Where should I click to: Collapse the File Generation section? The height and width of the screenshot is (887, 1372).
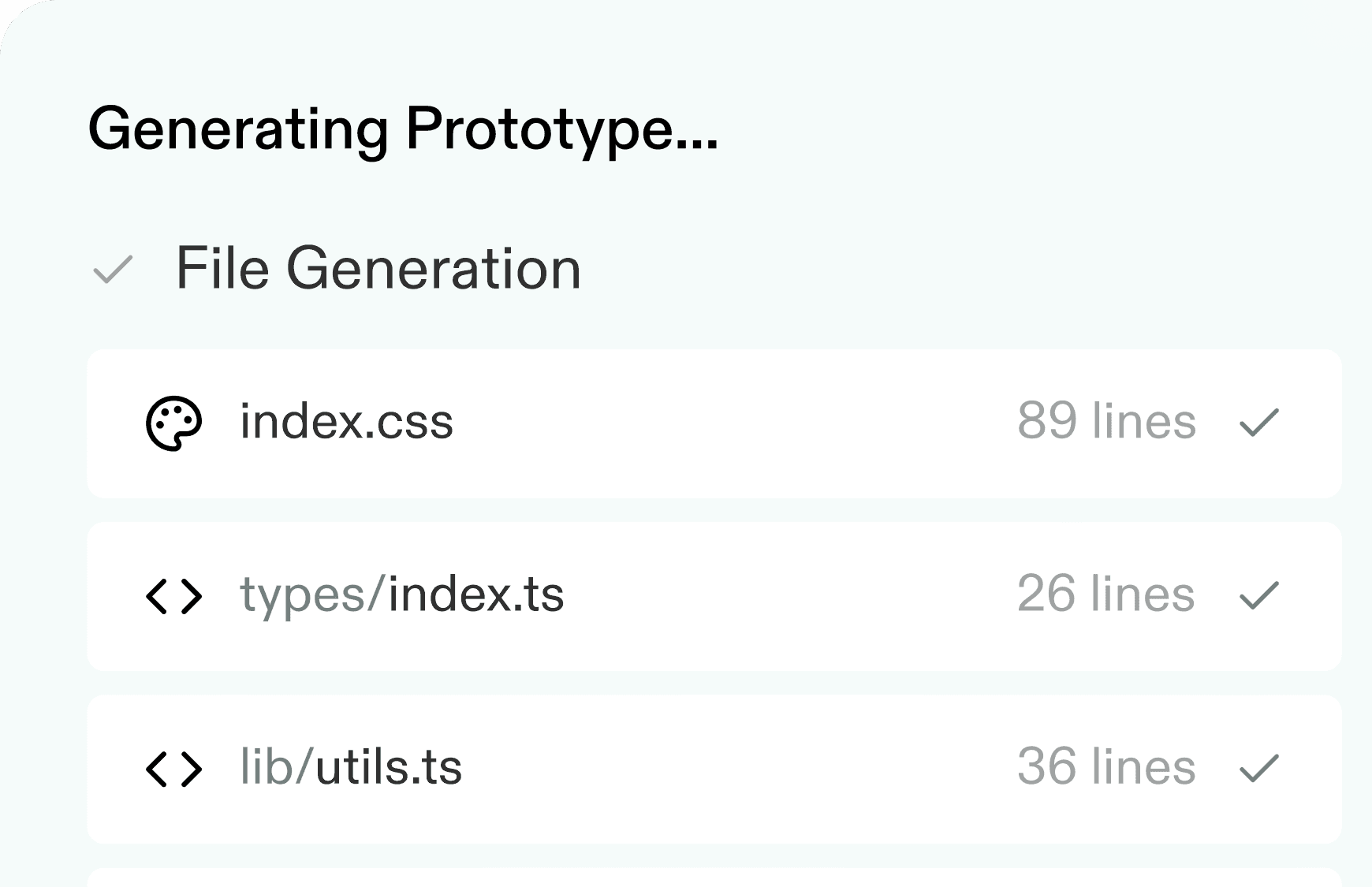(x=378, y=269)
